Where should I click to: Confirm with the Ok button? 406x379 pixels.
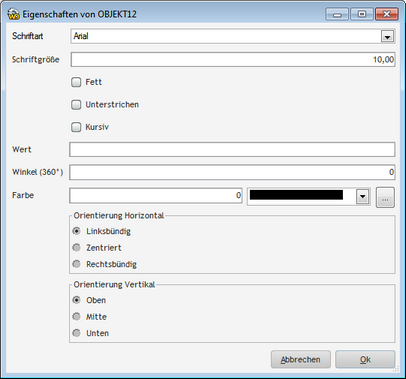click(365, 359)
